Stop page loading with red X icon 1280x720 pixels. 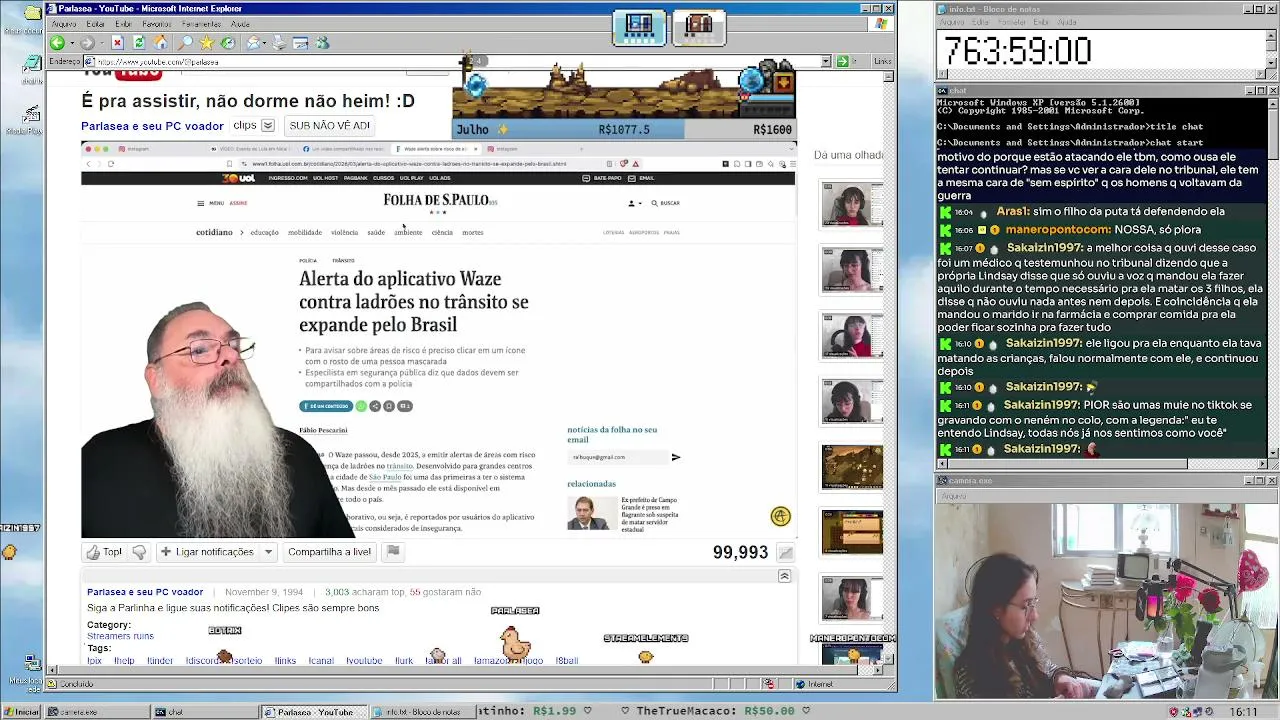[117, 43]
